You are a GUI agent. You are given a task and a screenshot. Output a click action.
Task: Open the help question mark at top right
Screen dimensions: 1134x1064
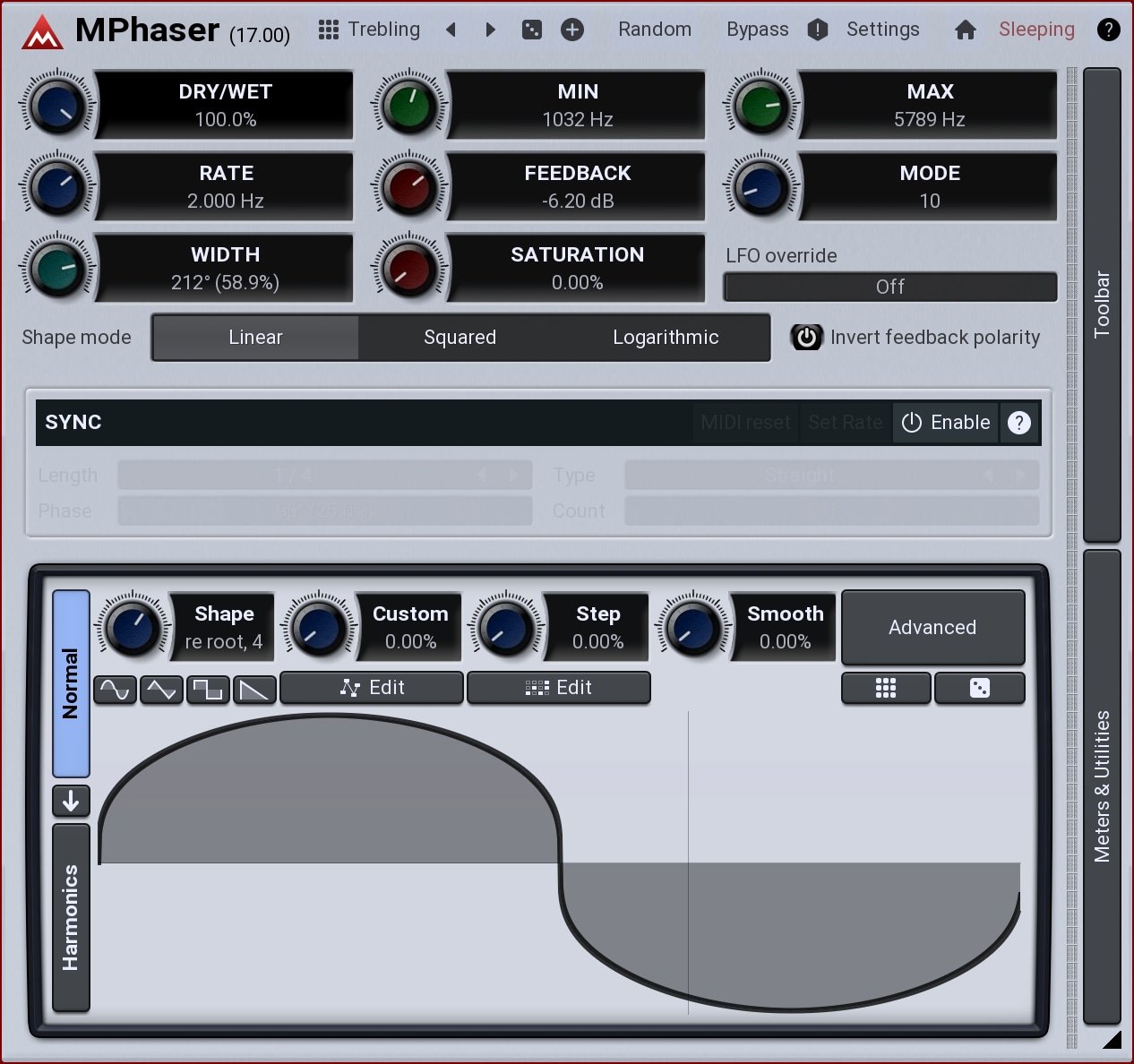click(x=1108, y=30)
